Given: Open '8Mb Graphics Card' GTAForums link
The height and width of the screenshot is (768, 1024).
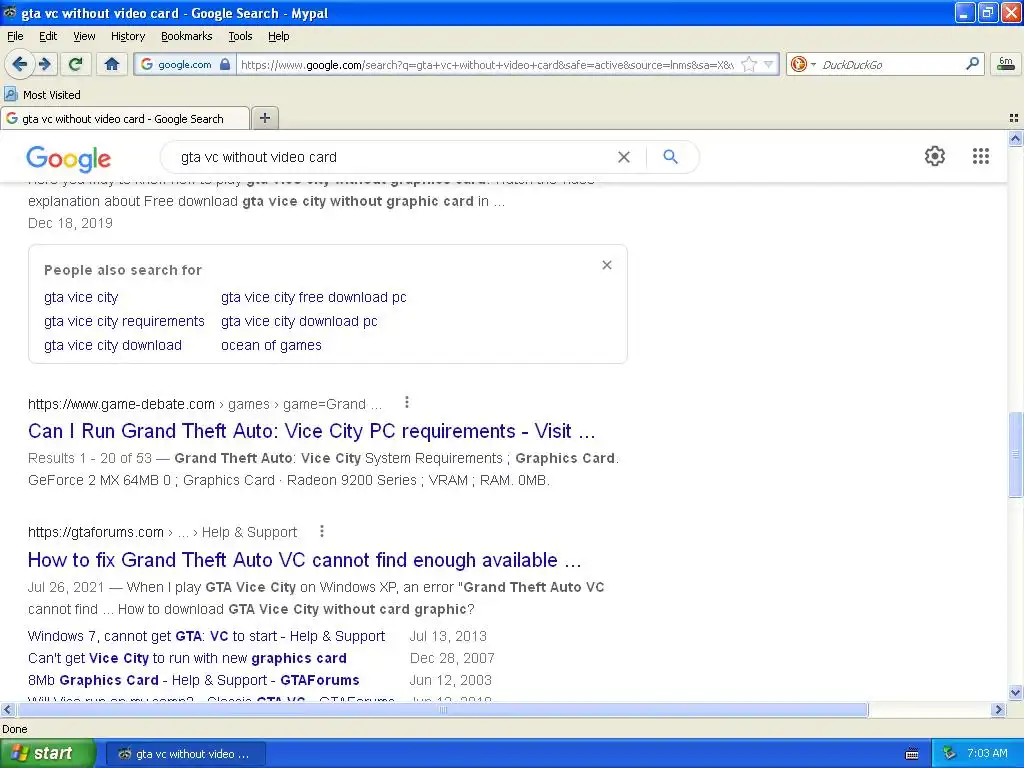Looking at the screenshot, I should (x=194, y=680).
